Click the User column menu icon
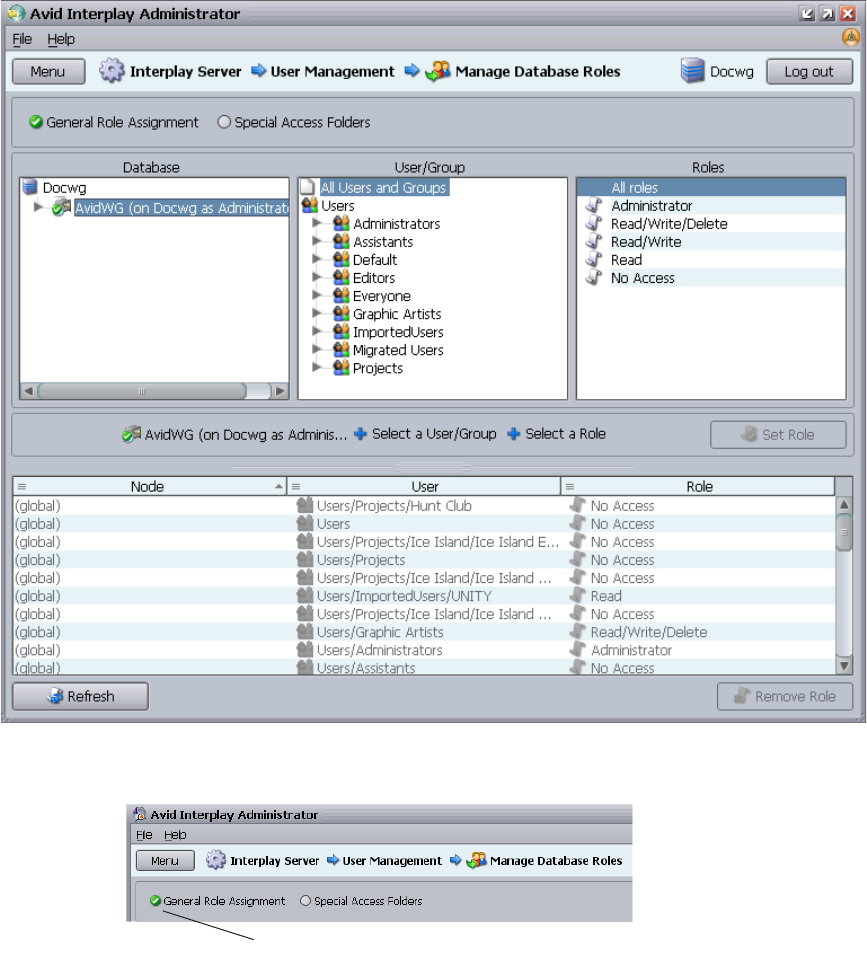Screen dimensions: 867x958 (x=296, y=486)
